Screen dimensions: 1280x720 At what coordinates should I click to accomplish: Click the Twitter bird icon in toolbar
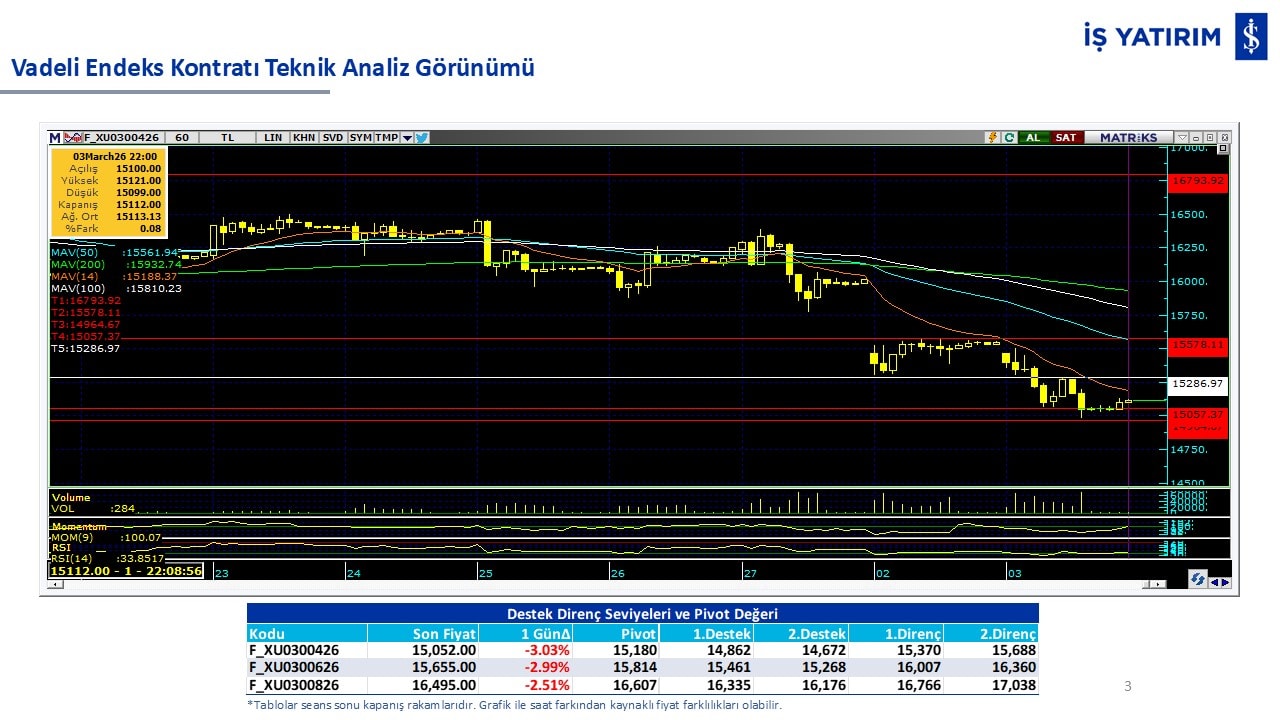[x=422, y=138]
